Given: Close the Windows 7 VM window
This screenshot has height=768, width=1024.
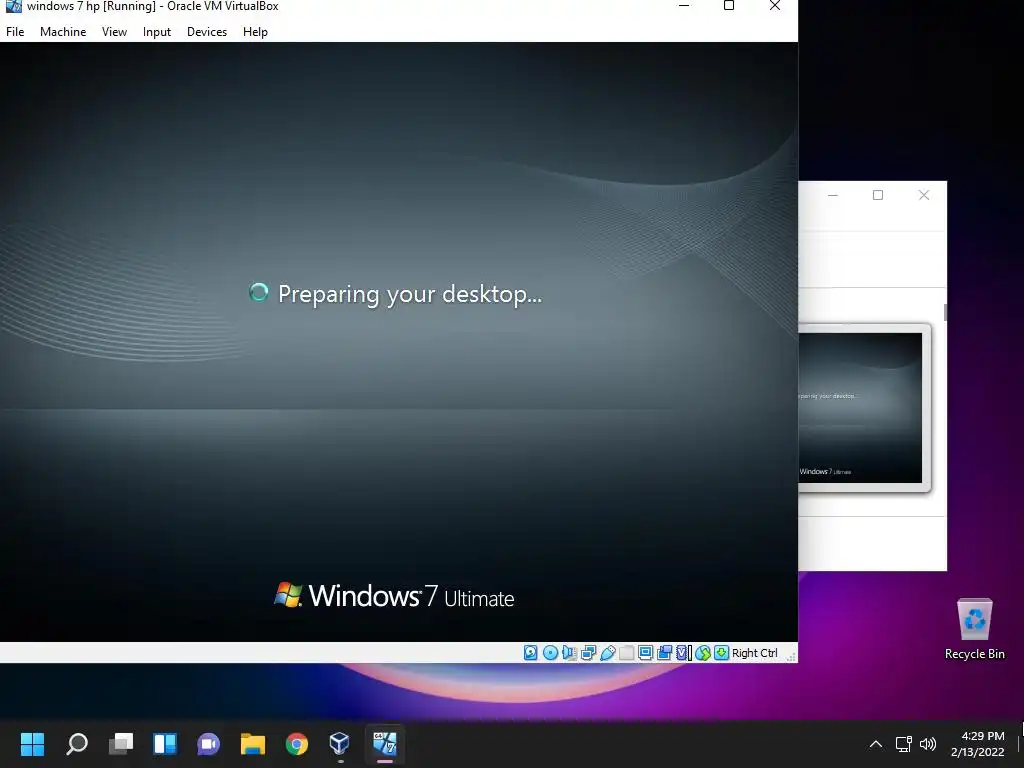Looking at the screenshot, I should click(775, 6).
